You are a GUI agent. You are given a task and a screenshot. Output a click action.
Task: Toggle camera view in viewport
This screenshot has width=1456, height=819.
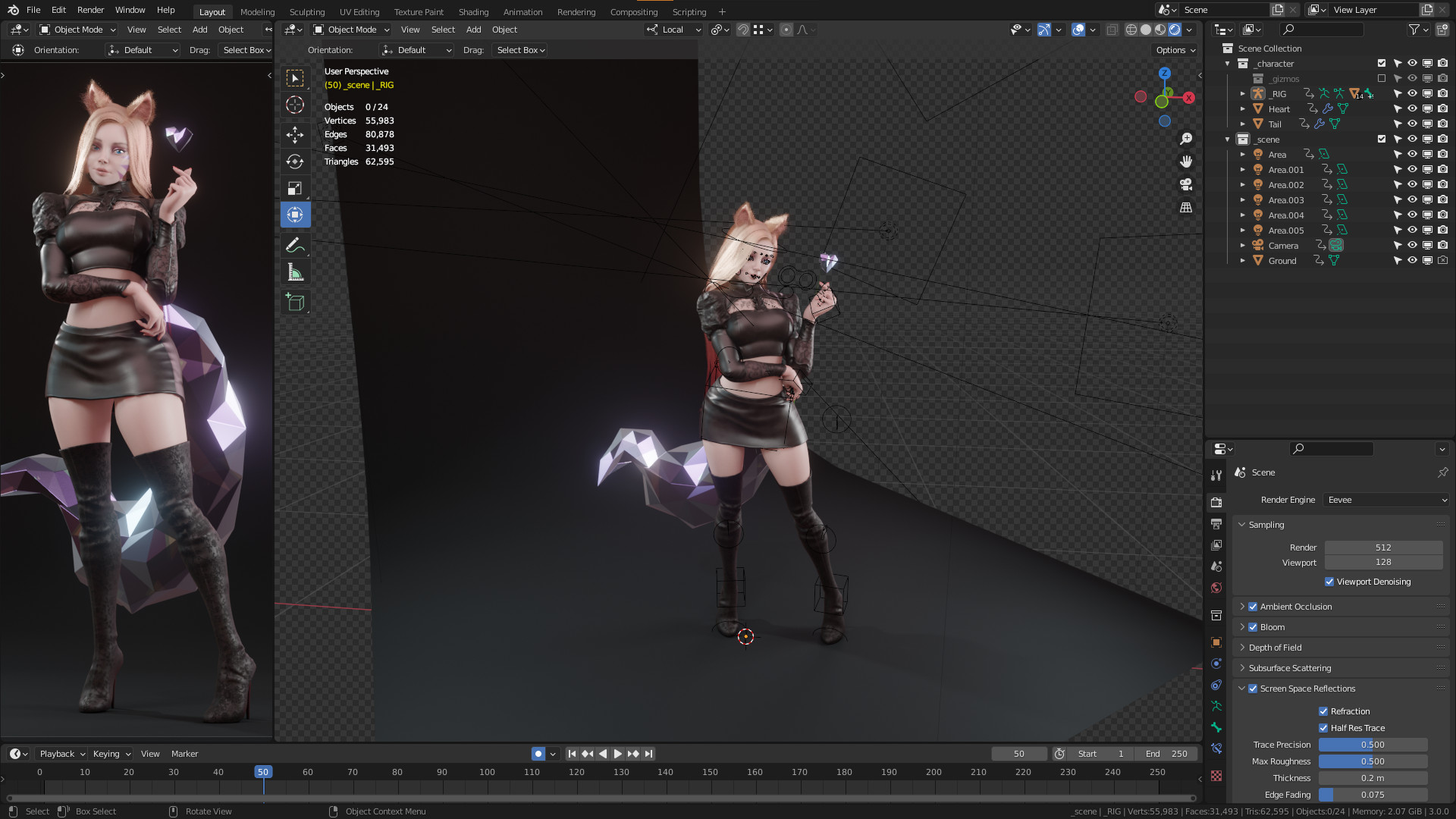pos(1186,184)
